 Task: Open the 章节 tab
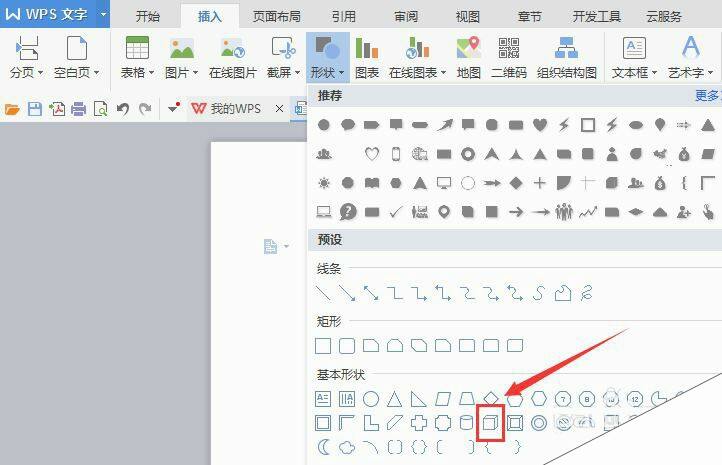point(530,17)
